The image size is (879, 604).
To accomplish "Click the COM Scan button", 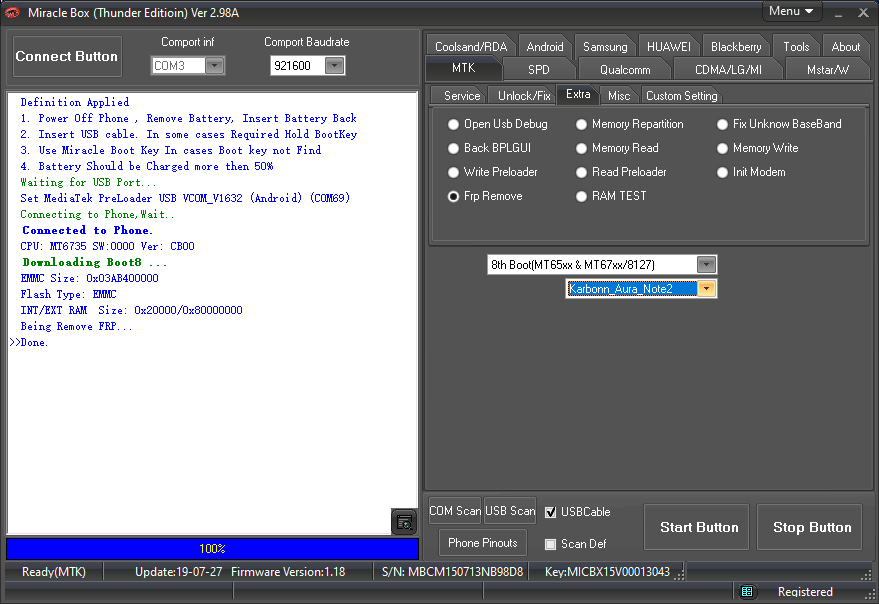I will tap(455, 511).
